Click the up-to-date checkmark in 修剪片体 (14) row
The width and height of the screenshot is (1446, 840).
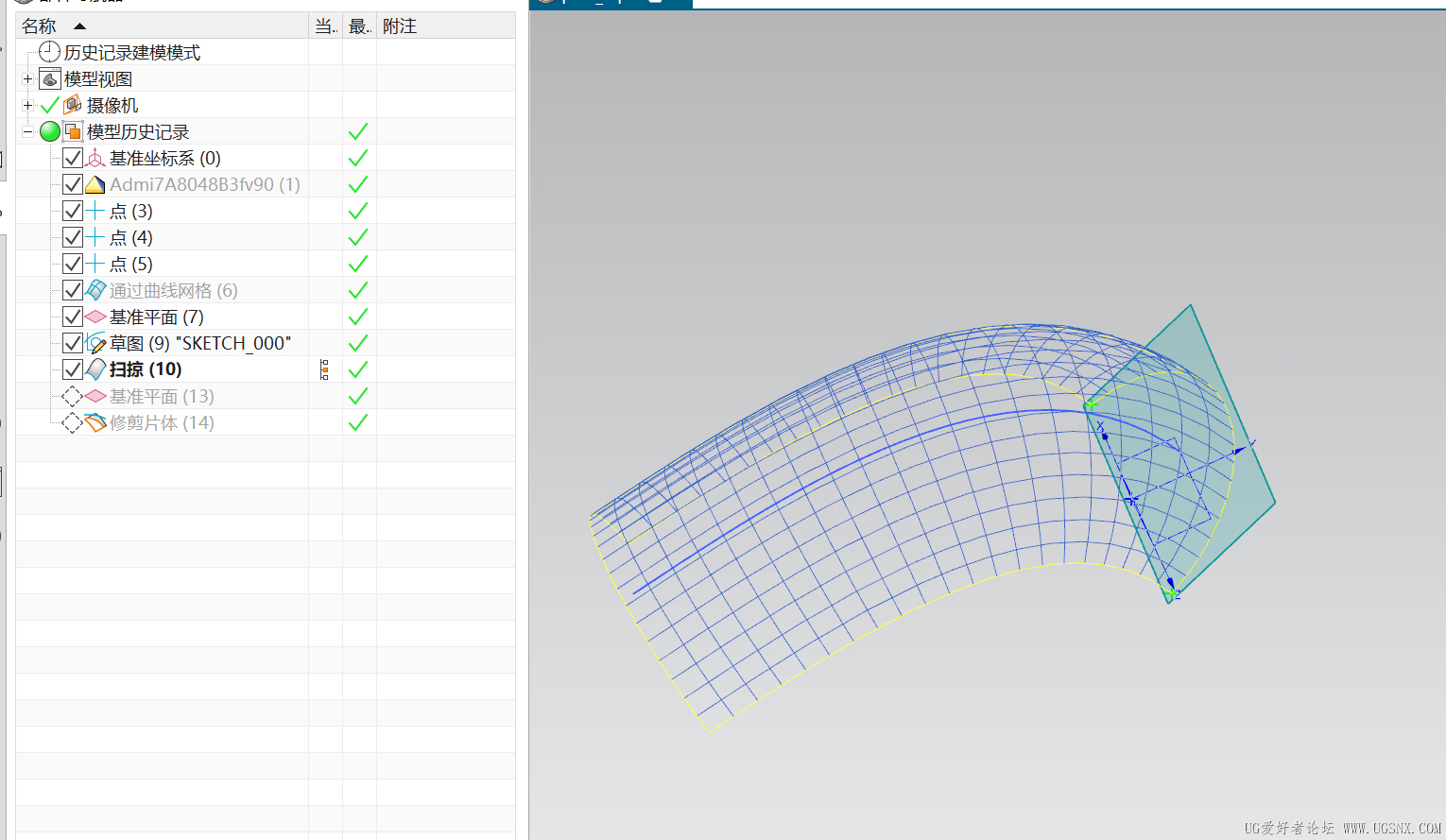(x=358, y=422)
